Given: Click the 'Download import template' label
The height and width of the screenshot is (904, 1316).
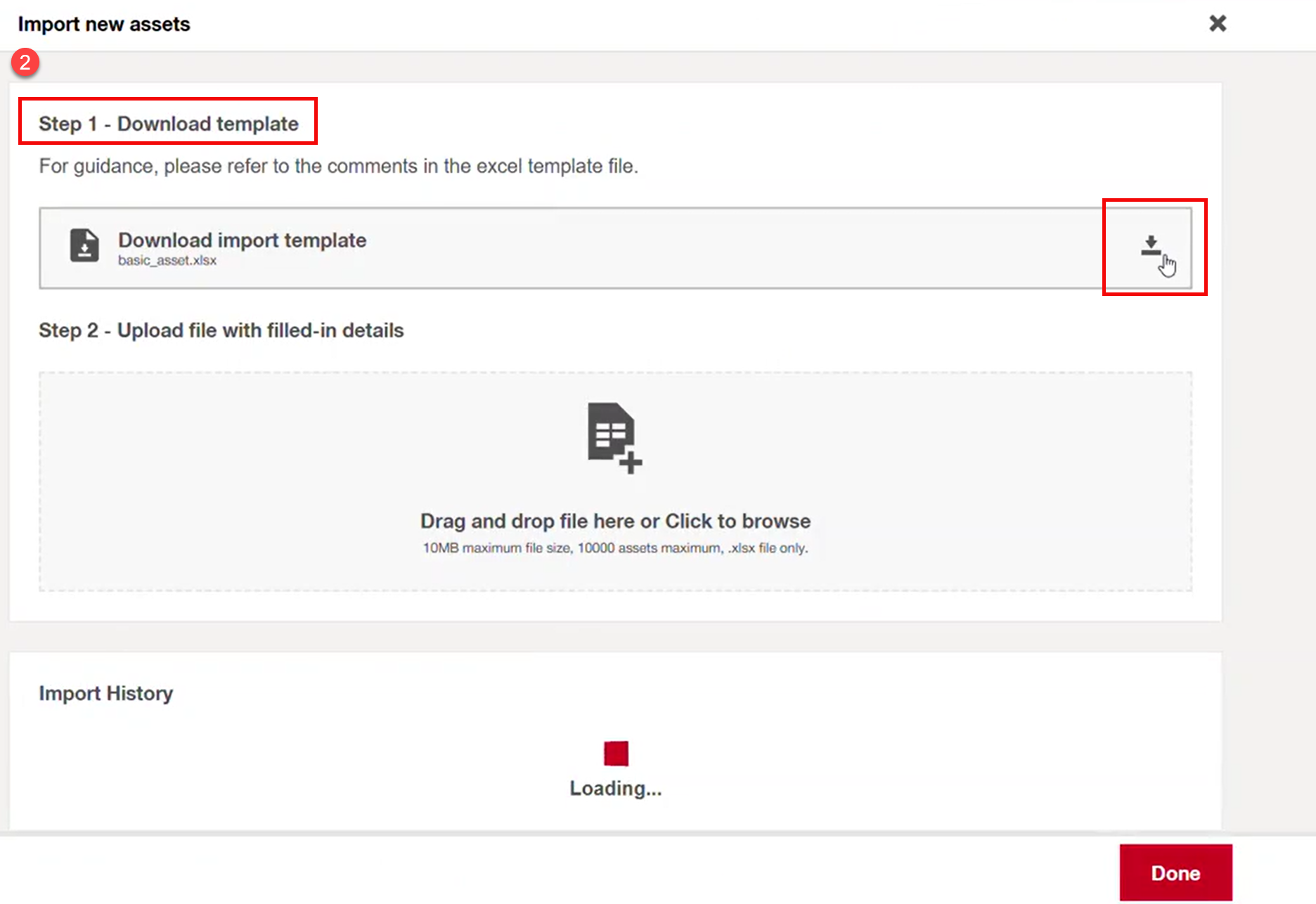Looking at the screenshot, I should pyautogui.click(x=242, y=240).
